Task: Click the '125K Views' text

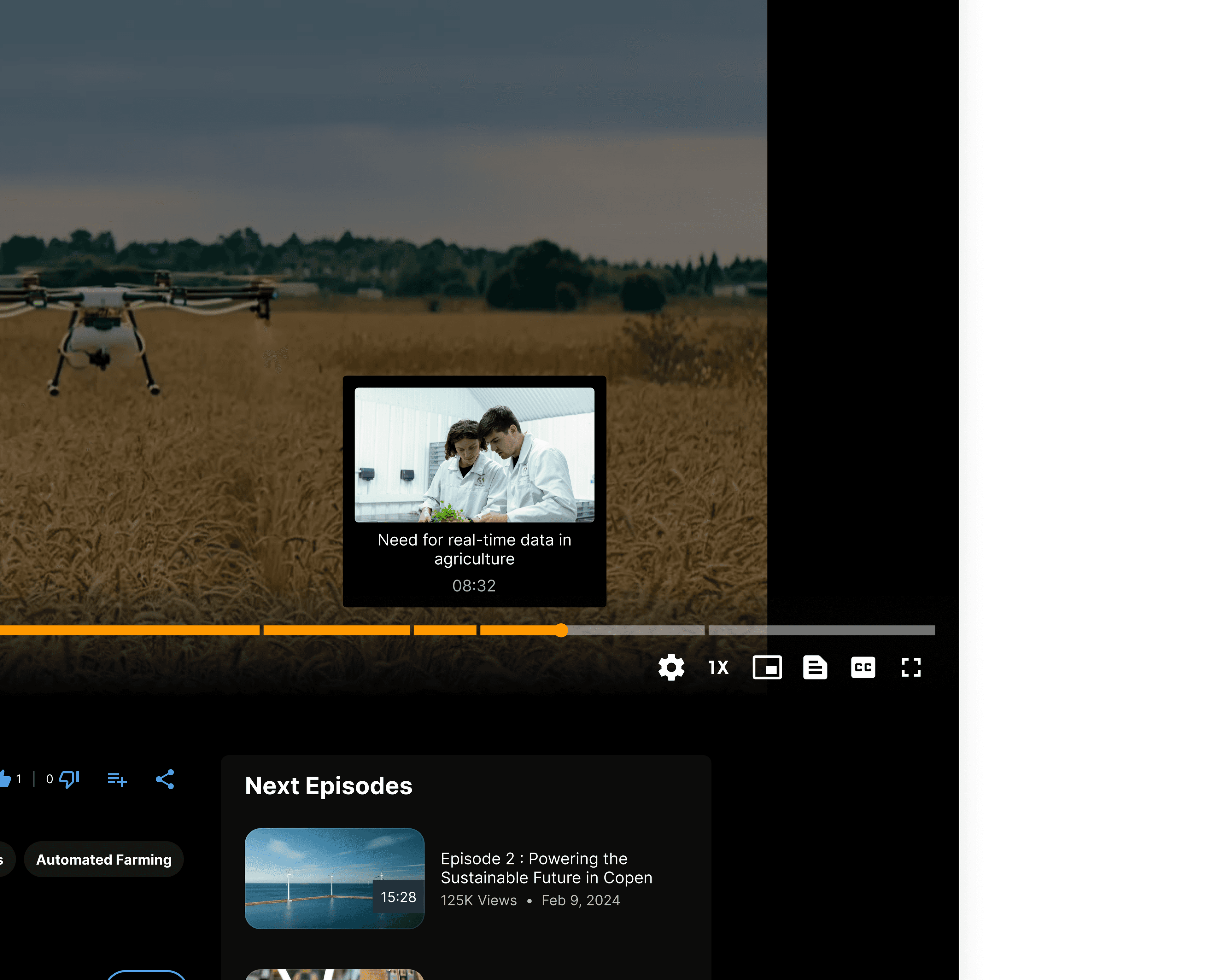Action: (x=479, y=901)
